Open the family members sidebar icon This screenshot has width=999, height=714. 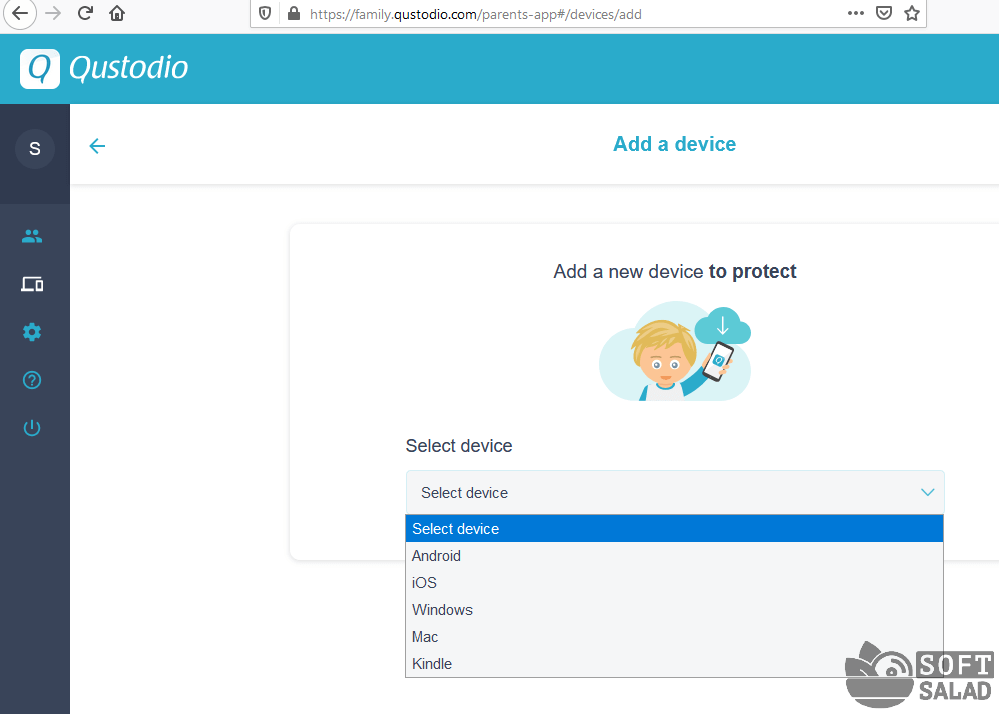point(32,236)
